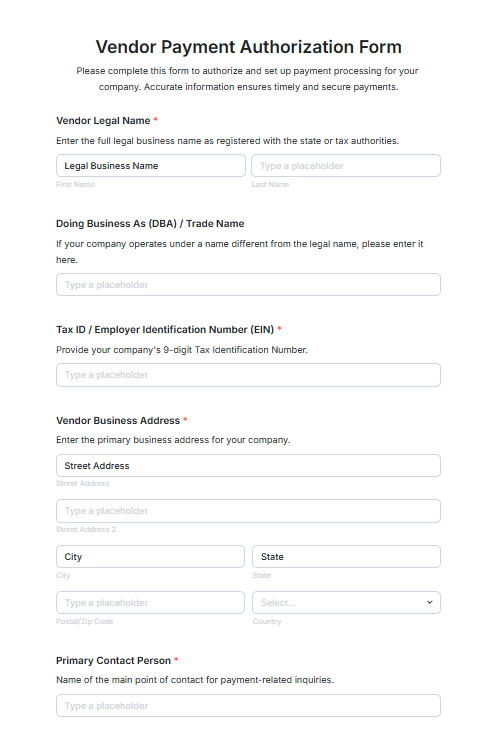Click the Vendor Business Address label
The height and width of the screenshot is (740, 481).
(x=118, y=420)
